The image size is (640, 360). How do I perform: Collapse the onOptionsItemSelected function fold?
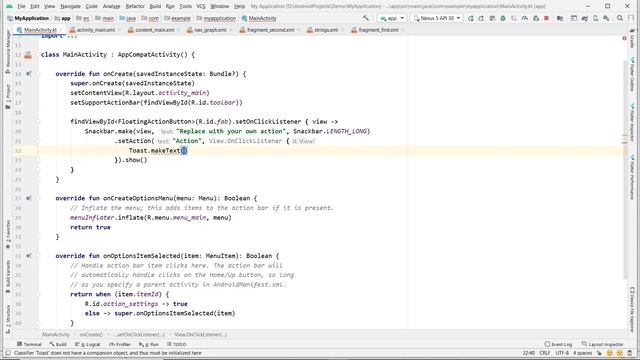(38, 256)
